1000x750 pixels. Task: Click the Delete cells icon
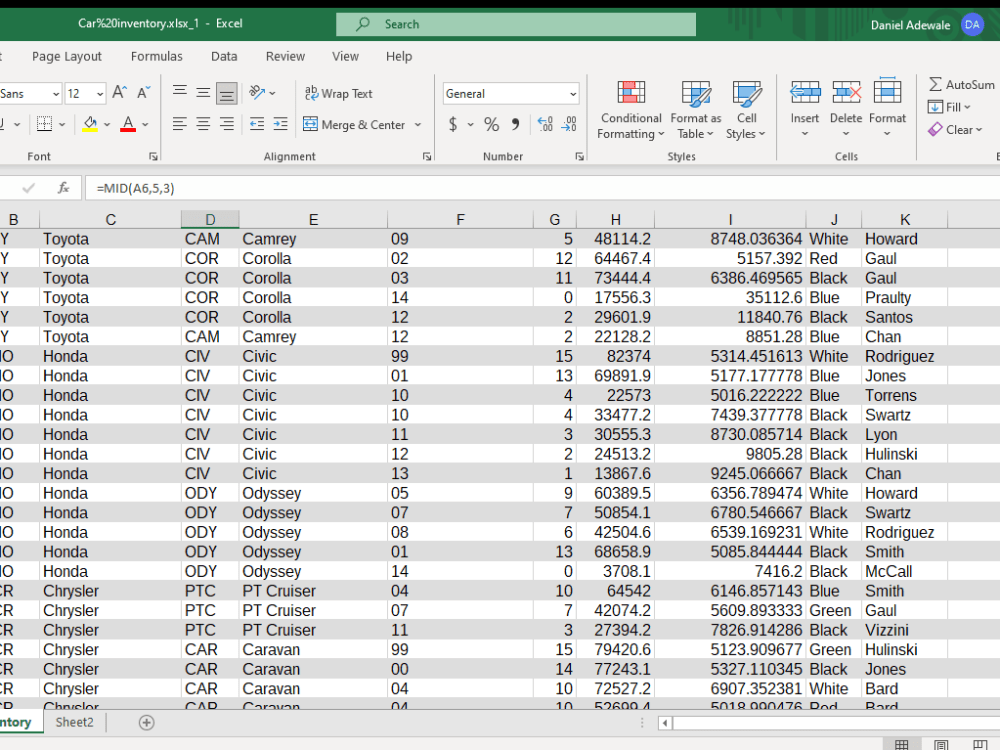846,93
